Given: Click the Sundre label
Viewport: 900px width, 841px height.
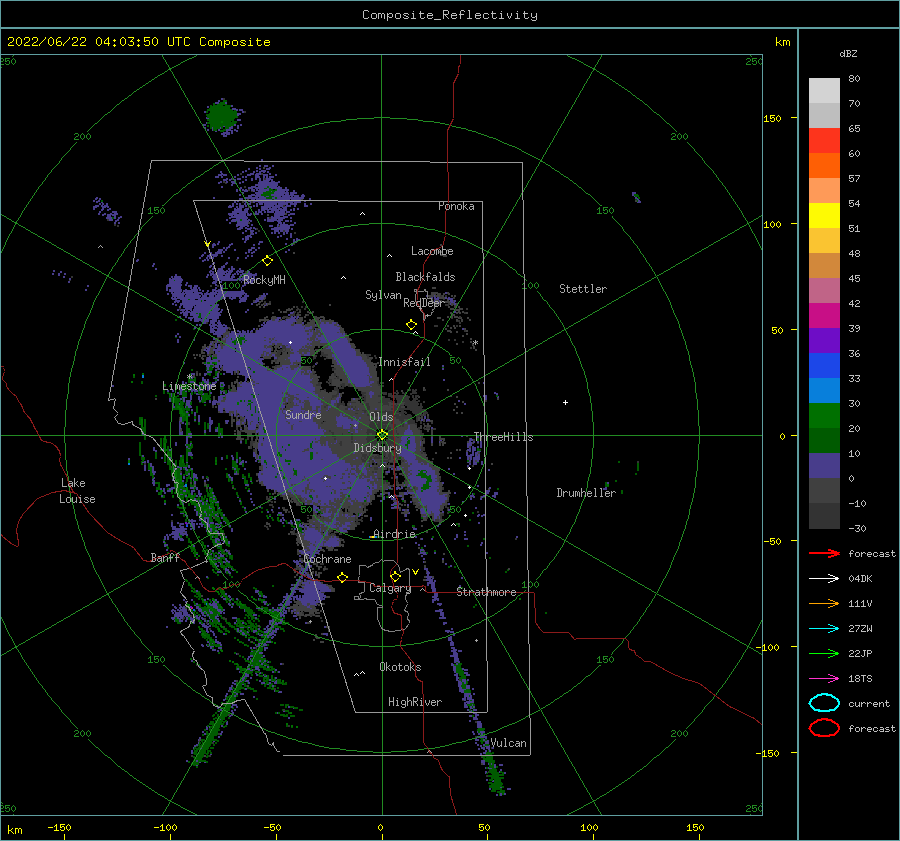Looking at the screenshot, I should [303, 414].
